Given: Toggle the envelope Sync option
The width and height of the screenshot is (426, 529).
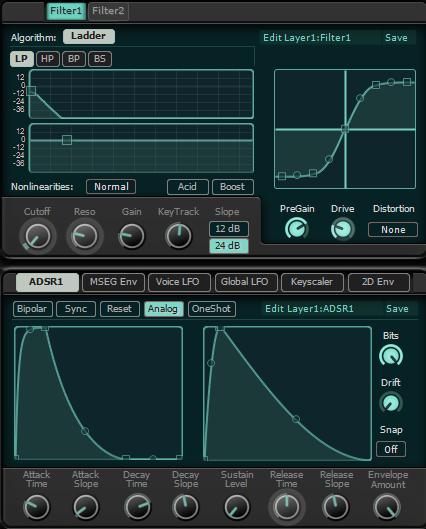Looking at the screenshot, I should click(x=76, y=309).
